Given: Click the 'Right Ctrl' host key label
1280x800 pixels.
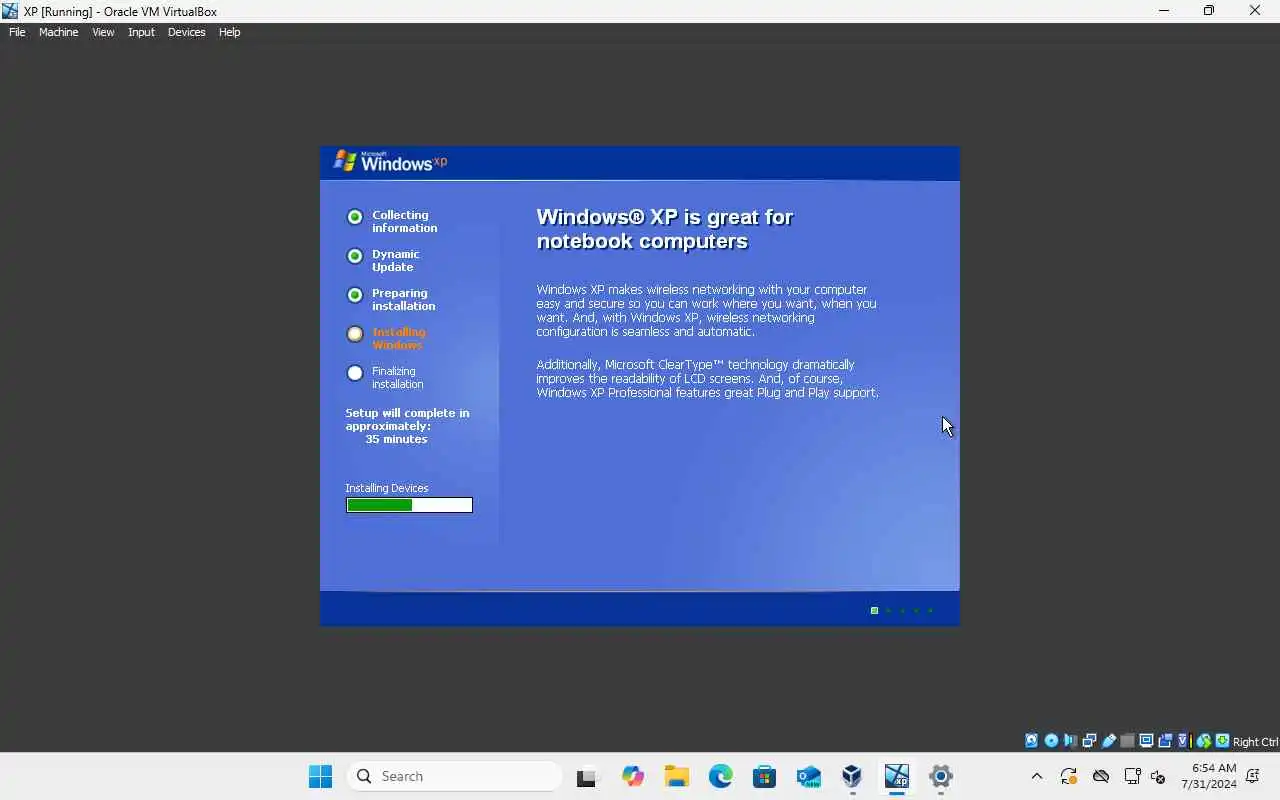Looking at the screenshot, I should (1256, 742).
